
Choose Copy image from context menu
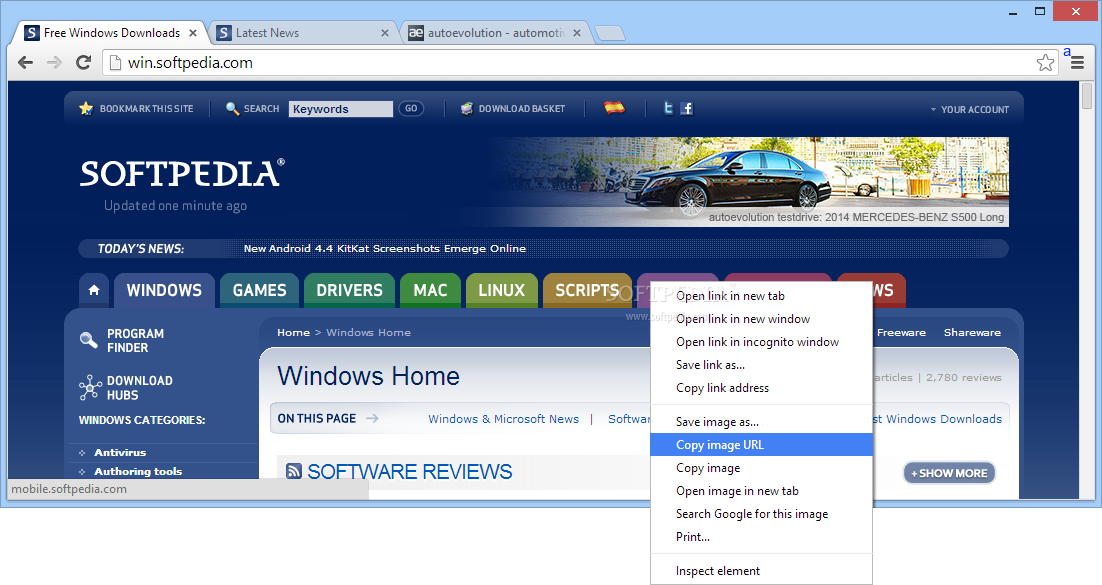click(761, 468)
